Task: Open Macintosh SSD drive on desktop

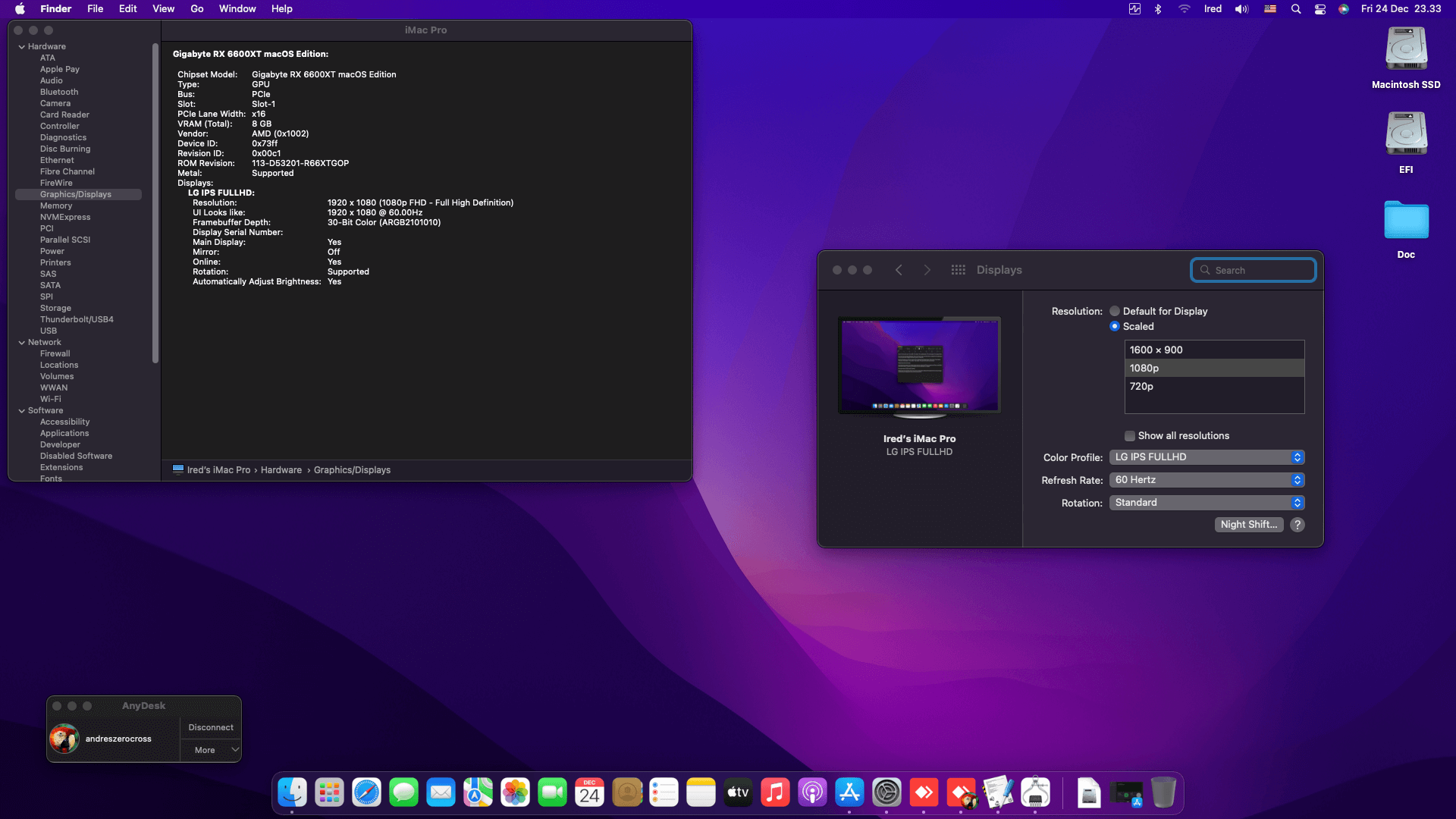Action: tap(1406, 58)
